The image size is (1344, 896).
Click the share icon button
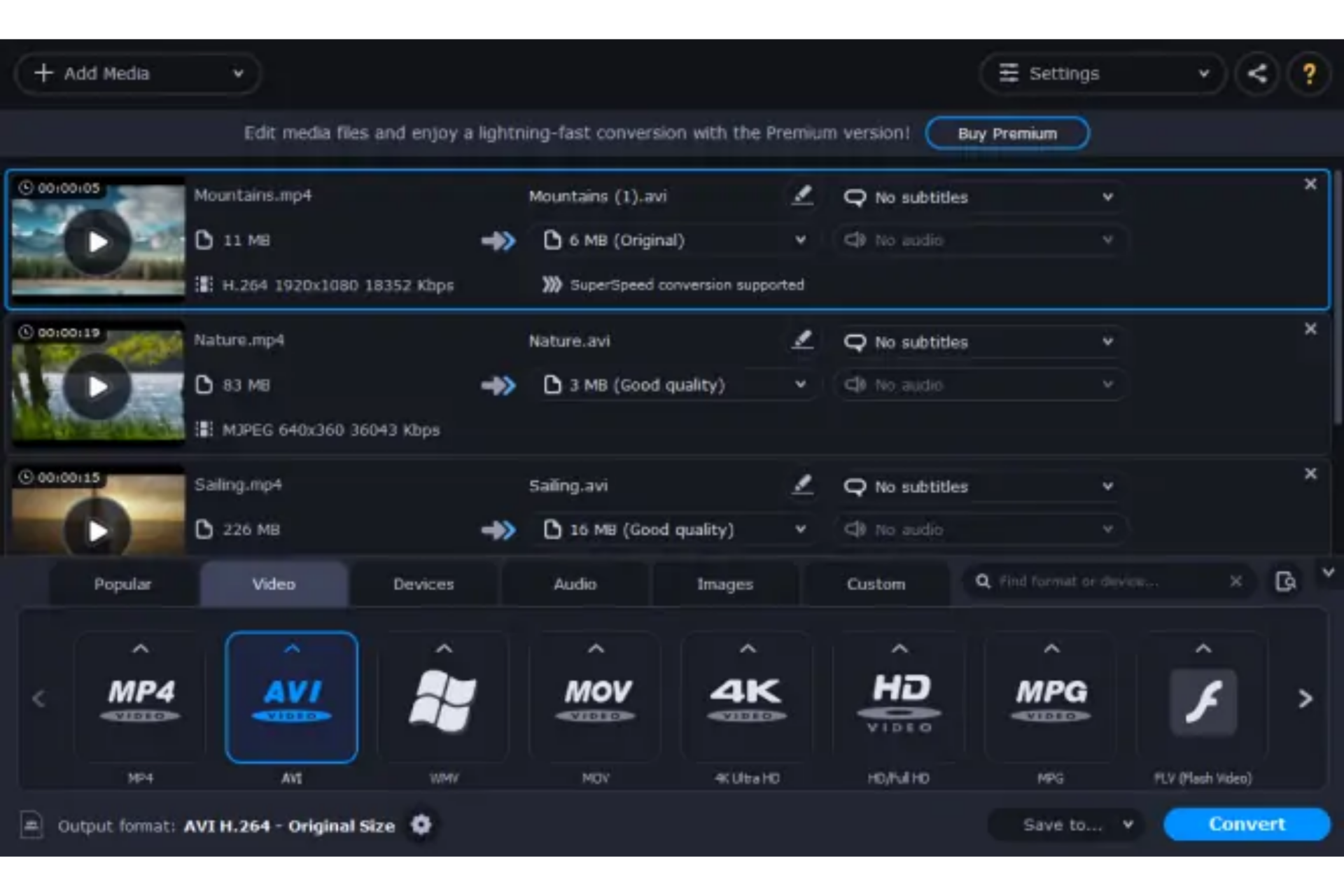tap(1256, 73)
